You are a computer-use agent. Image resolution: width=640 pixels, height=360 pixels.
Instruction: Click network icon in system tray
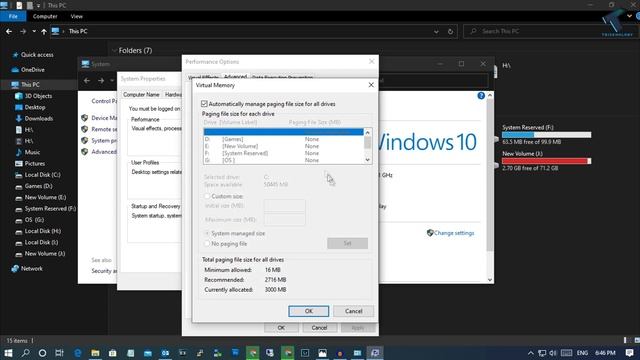coord(542,353)
